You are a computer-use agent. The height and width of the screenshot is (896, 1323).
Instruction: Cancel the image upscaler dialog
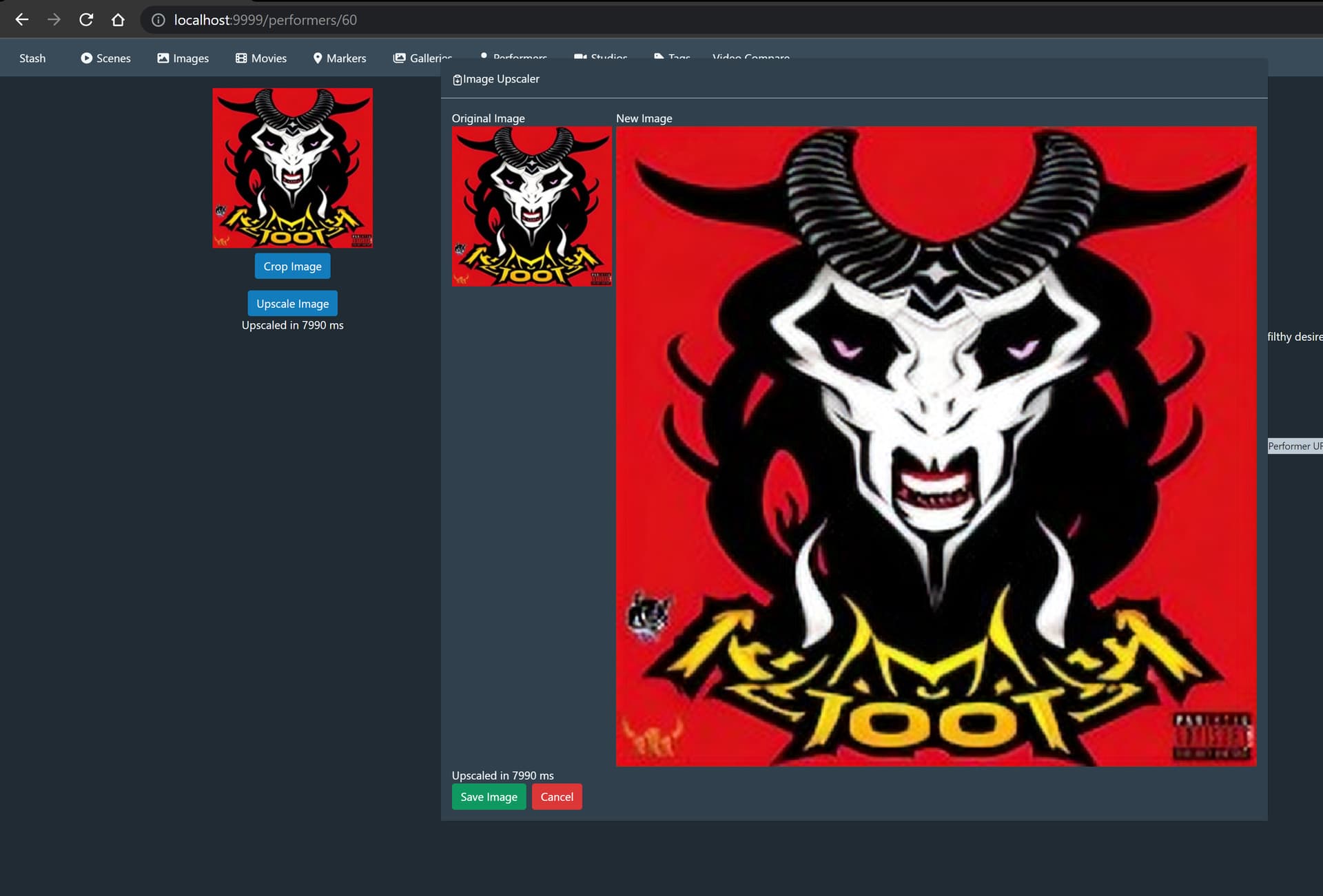[557, 797]
